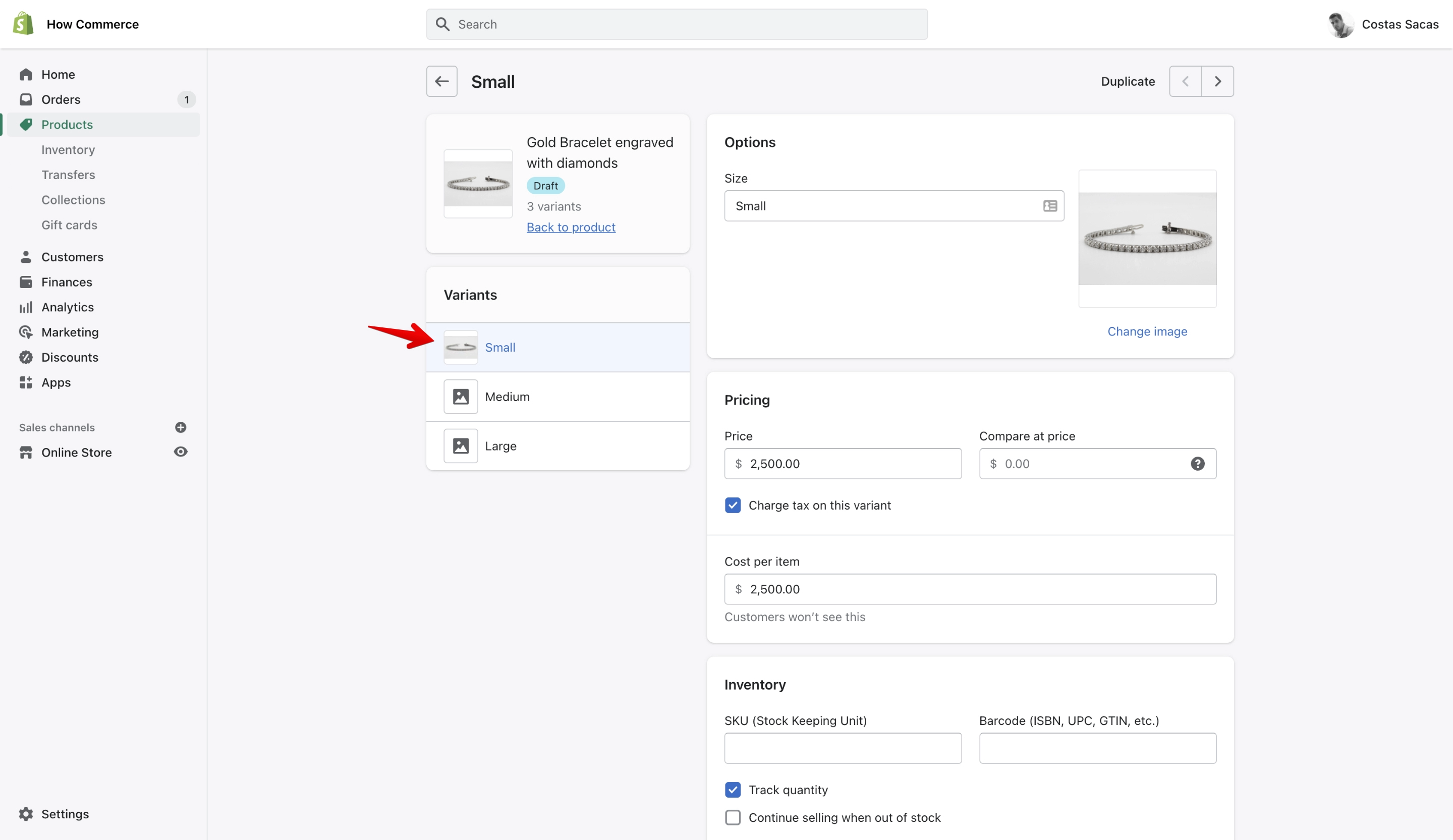Viewport: 1453px width, 840px height.
Task: Go to next variant with right chevron
Action: pos(1217,81)
